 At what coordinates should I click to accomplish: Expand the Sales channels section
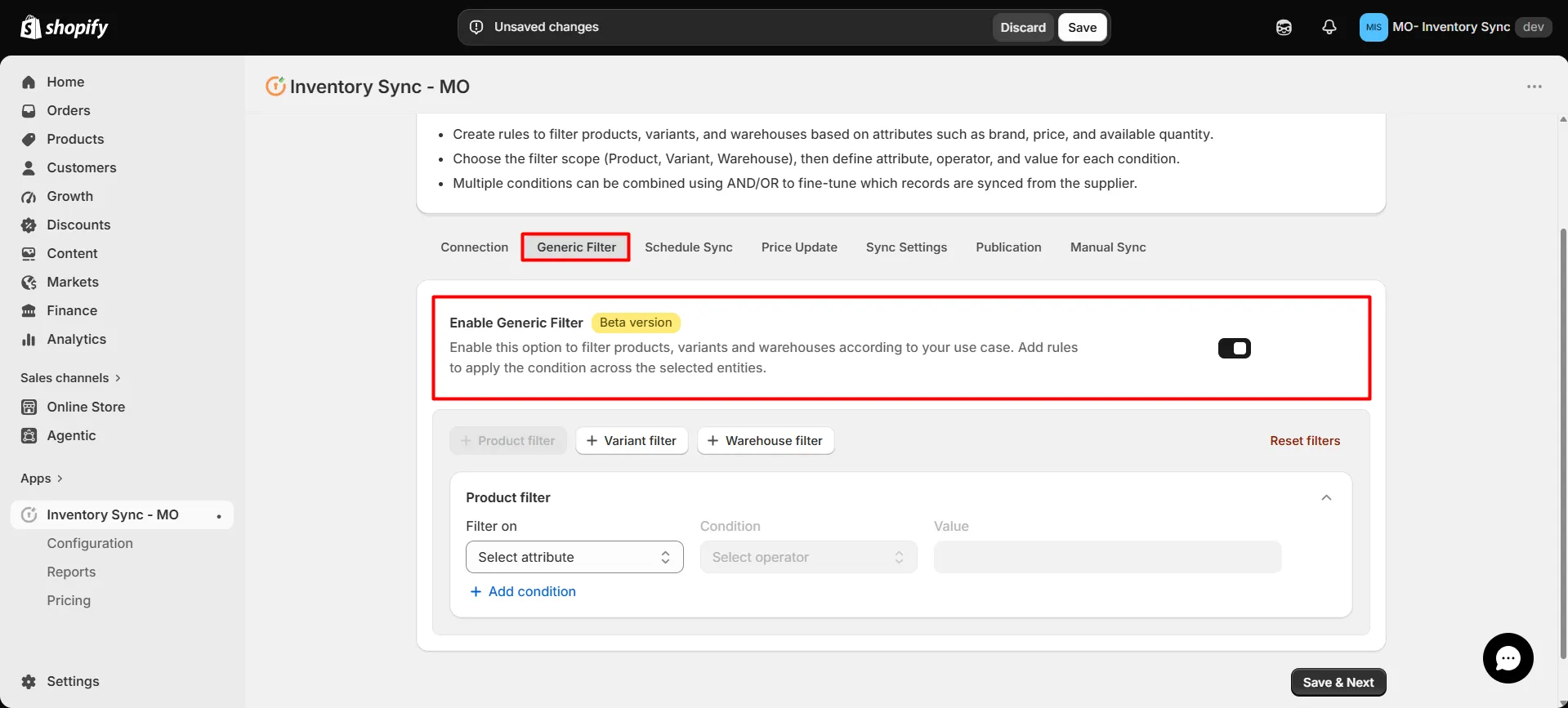70,377
